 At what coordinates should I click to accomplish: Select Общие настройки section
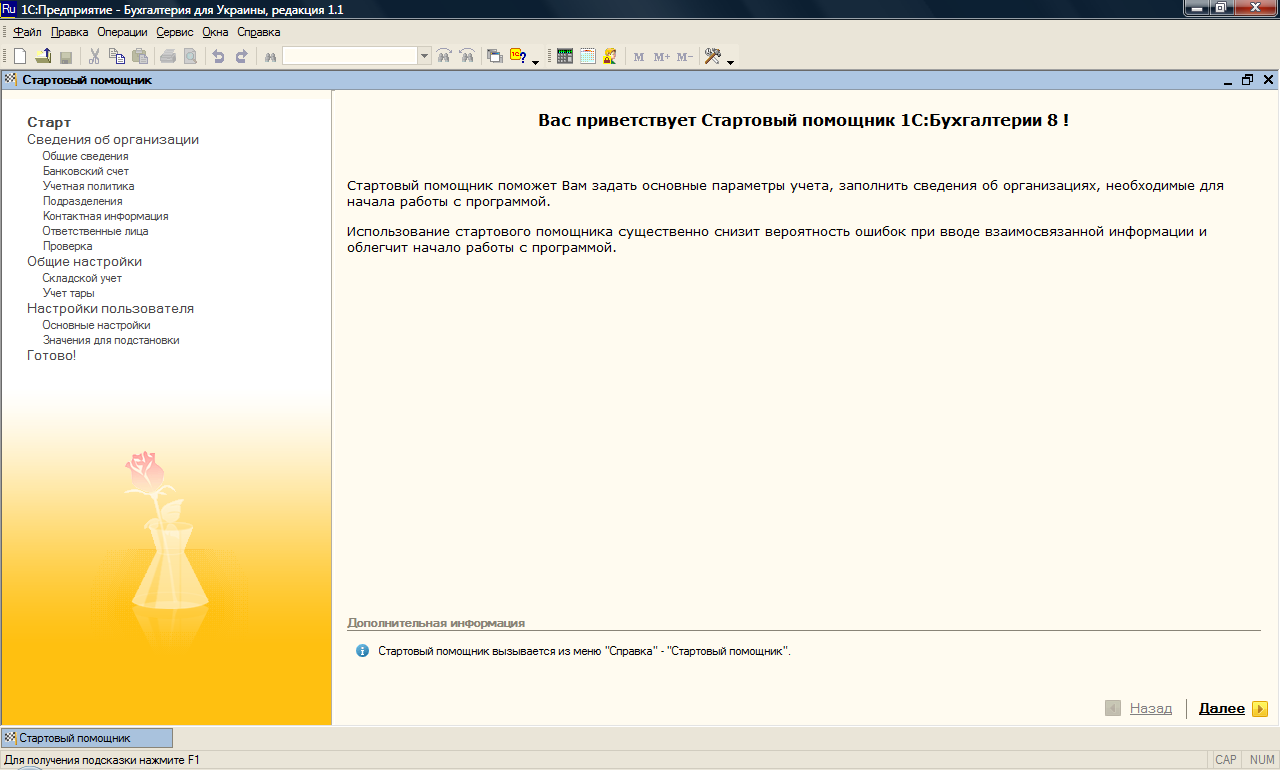pyautogui.click(x=84, y=261)
